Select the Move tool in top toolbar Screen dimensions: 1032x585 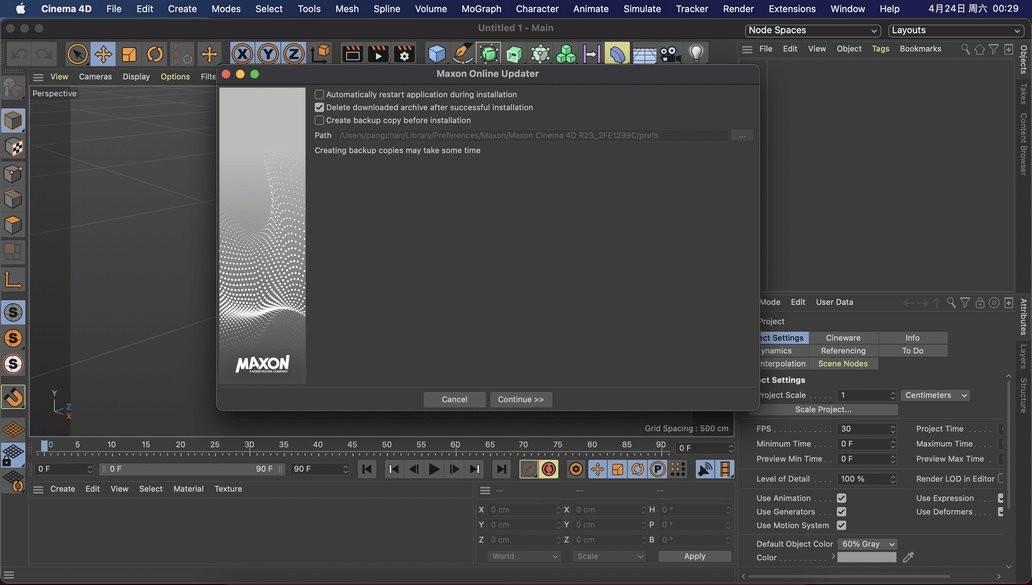point(103,54)
